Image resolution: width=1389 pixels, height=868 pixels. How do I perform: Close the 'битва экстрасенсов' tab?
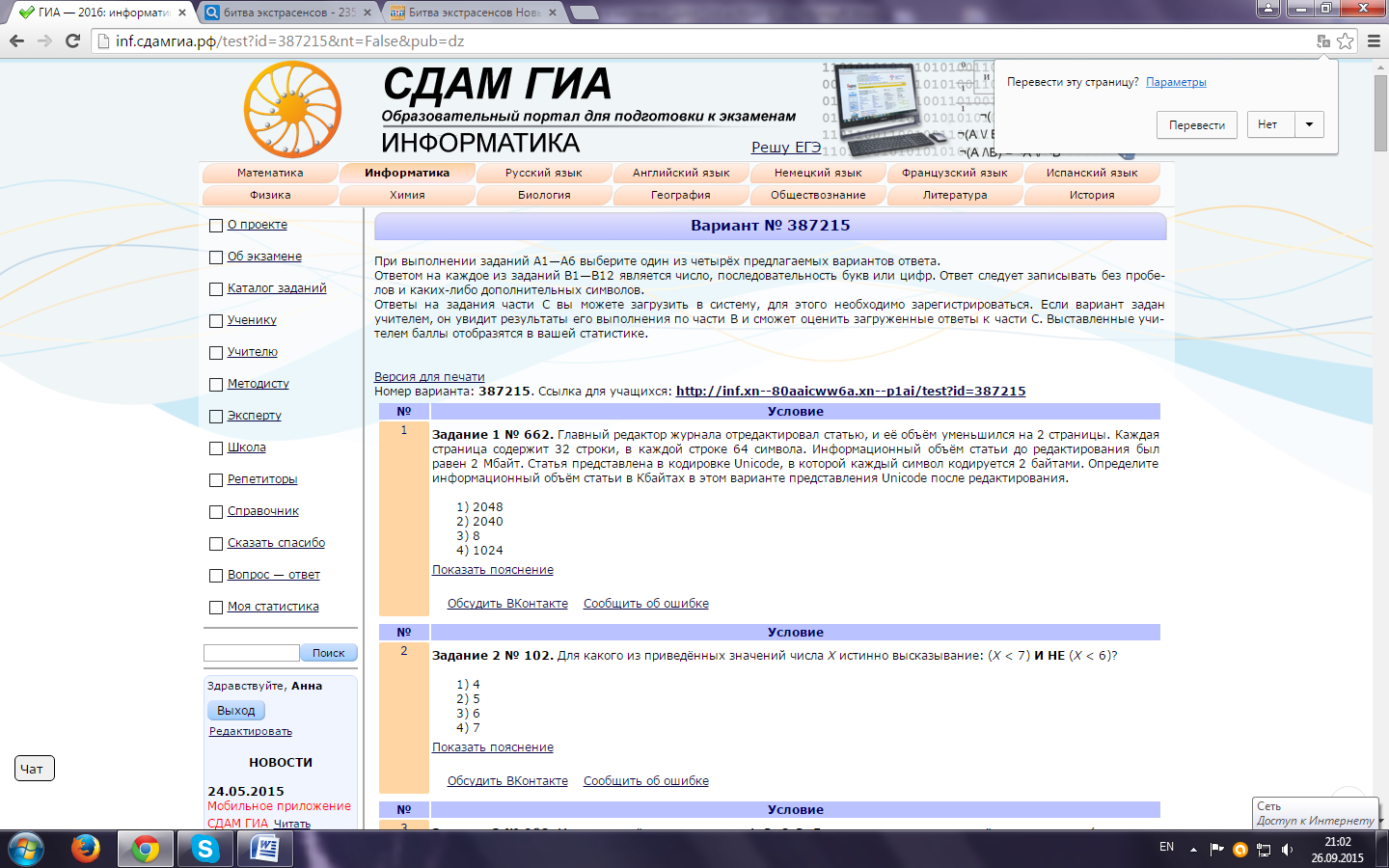tap(368, 13)
